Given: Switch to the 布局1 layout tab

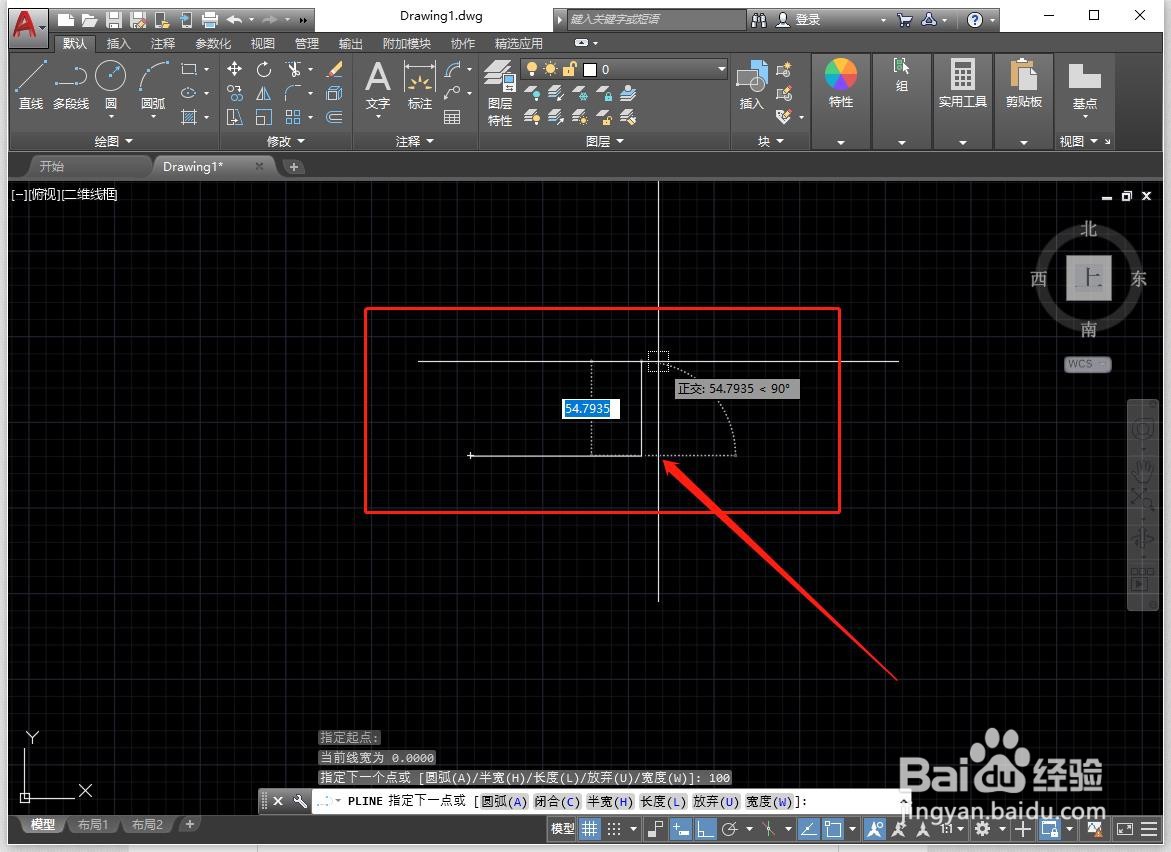Looking at the screenshot, I should click(93, 824).
